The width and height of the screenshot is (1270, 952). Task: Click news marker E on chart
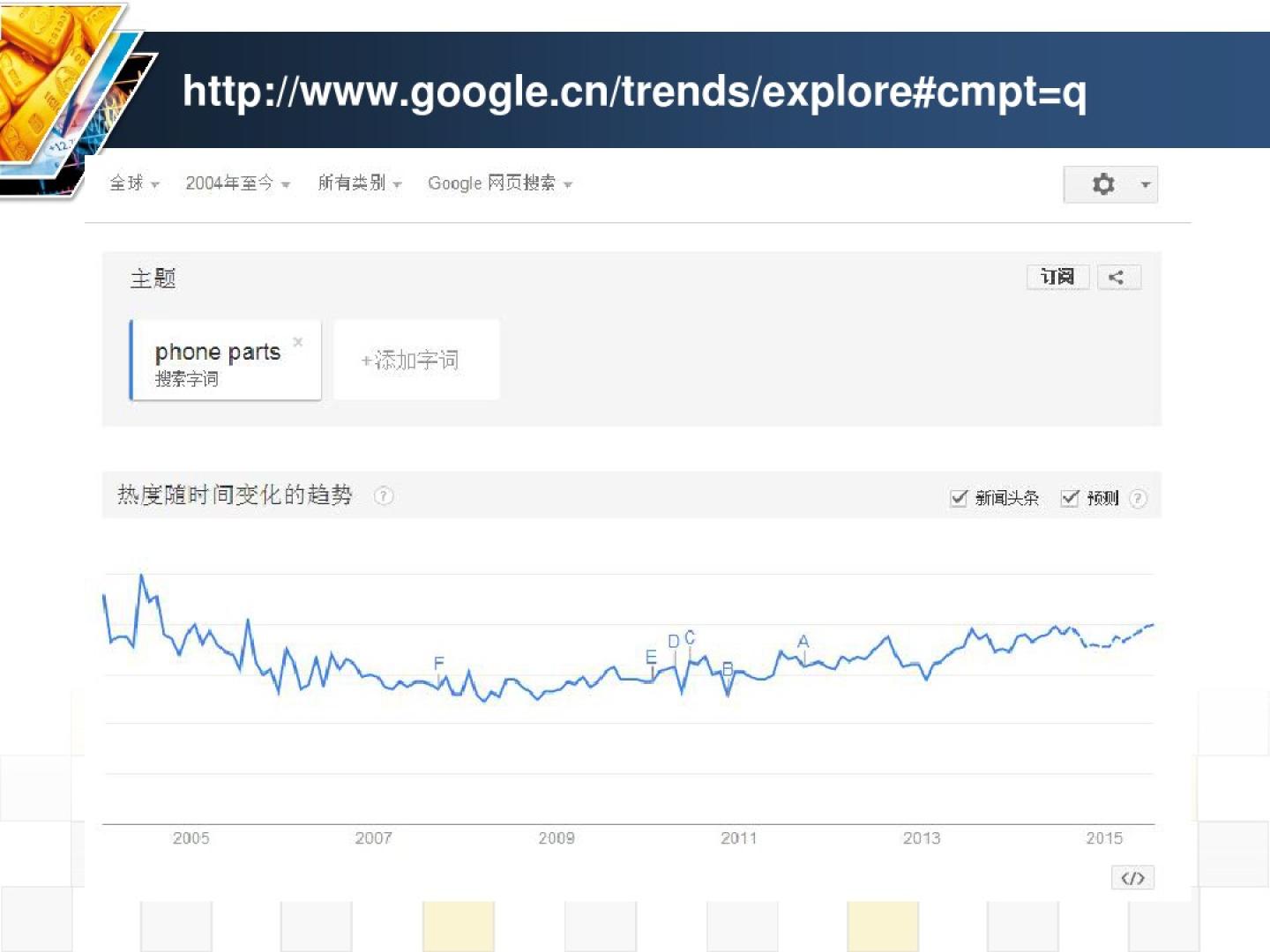point(651,658)
